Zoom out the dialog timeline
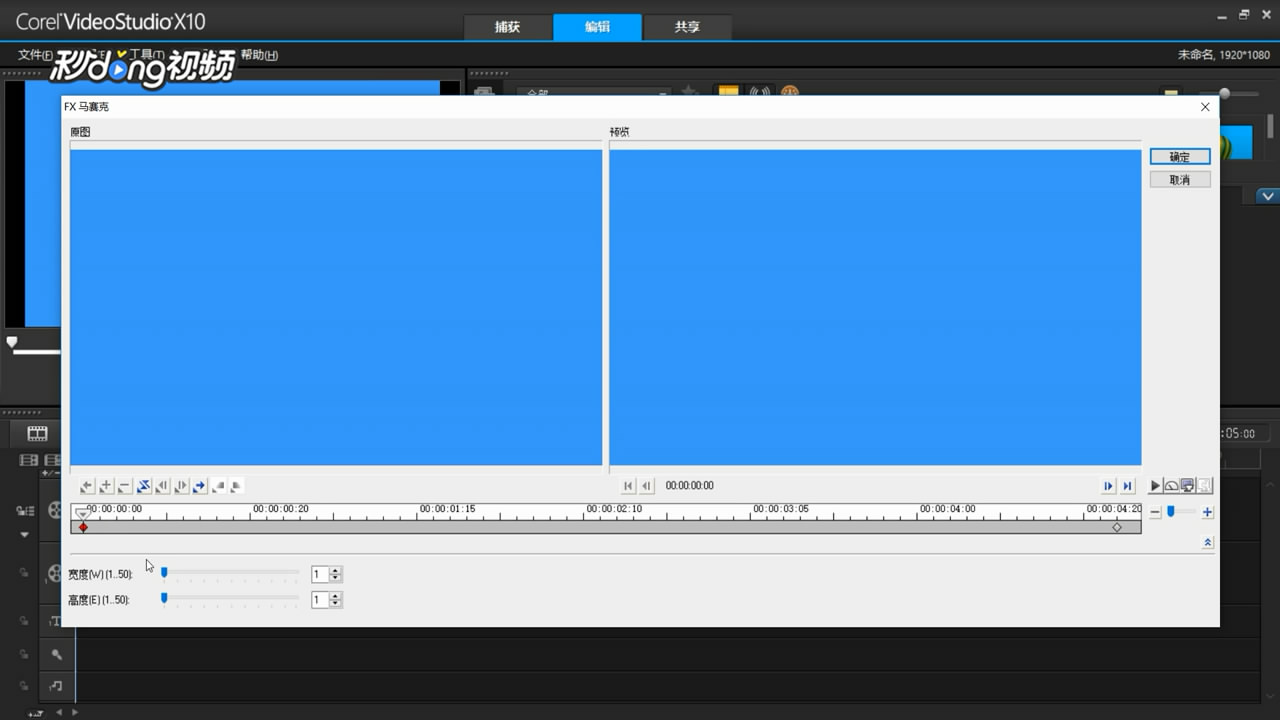 tap(1155, 512)
